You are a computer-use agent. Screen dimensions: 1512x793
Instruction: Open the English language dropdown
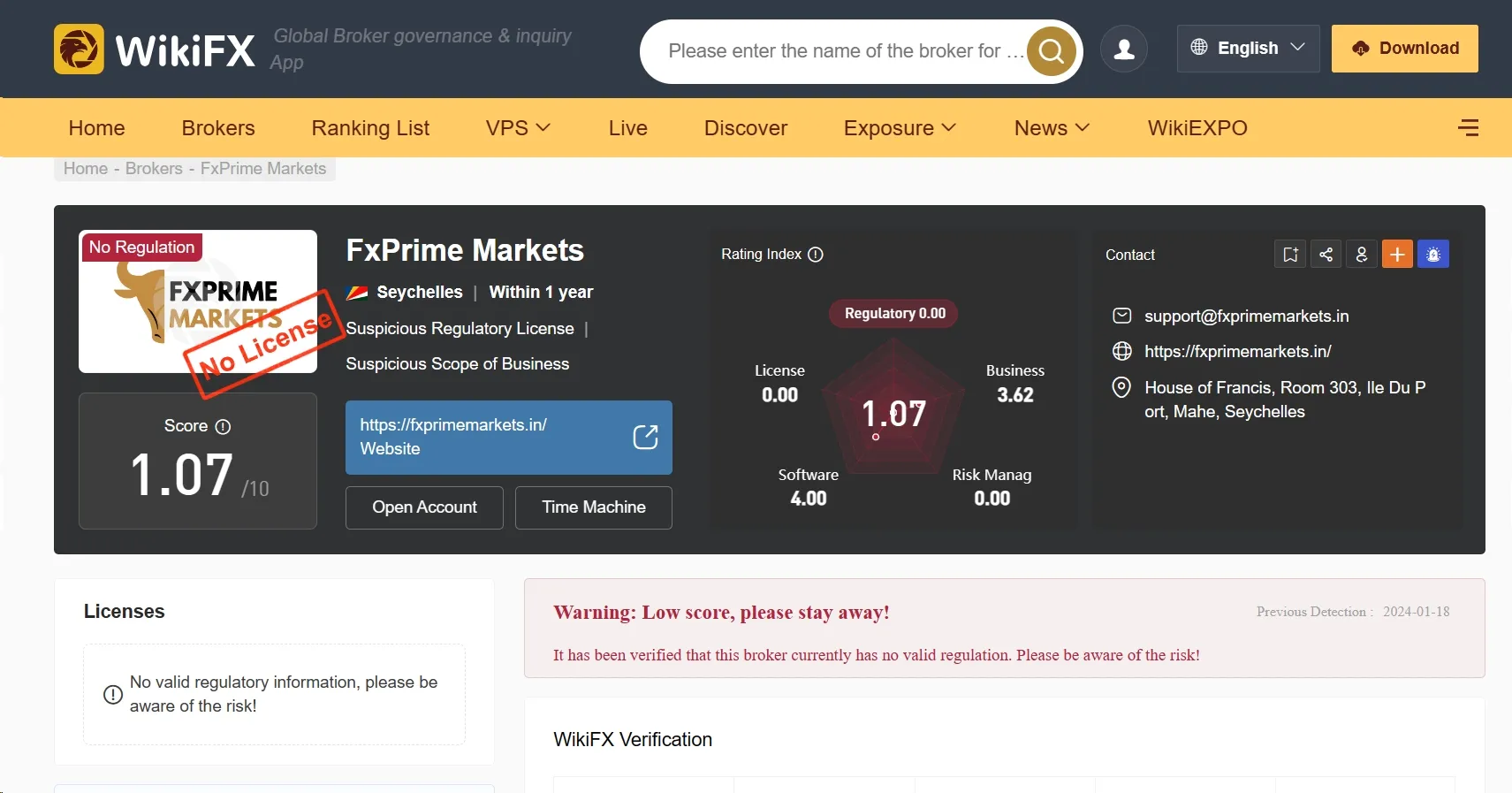tap(1248, 48)
